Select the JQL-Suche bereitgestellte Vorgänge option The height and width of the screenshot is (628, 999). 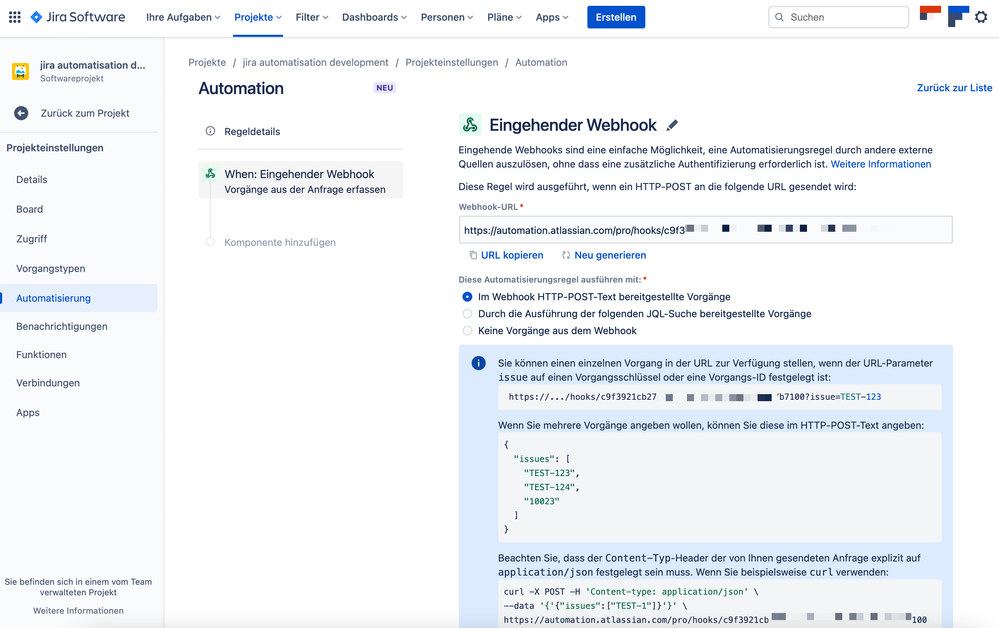(467, 313)
